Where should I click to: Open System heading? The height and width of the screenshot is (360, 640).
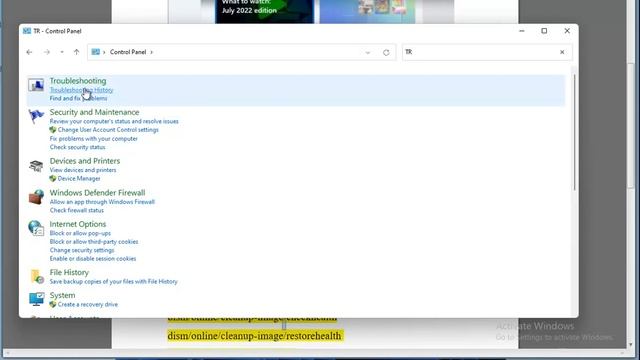(62, 295)
